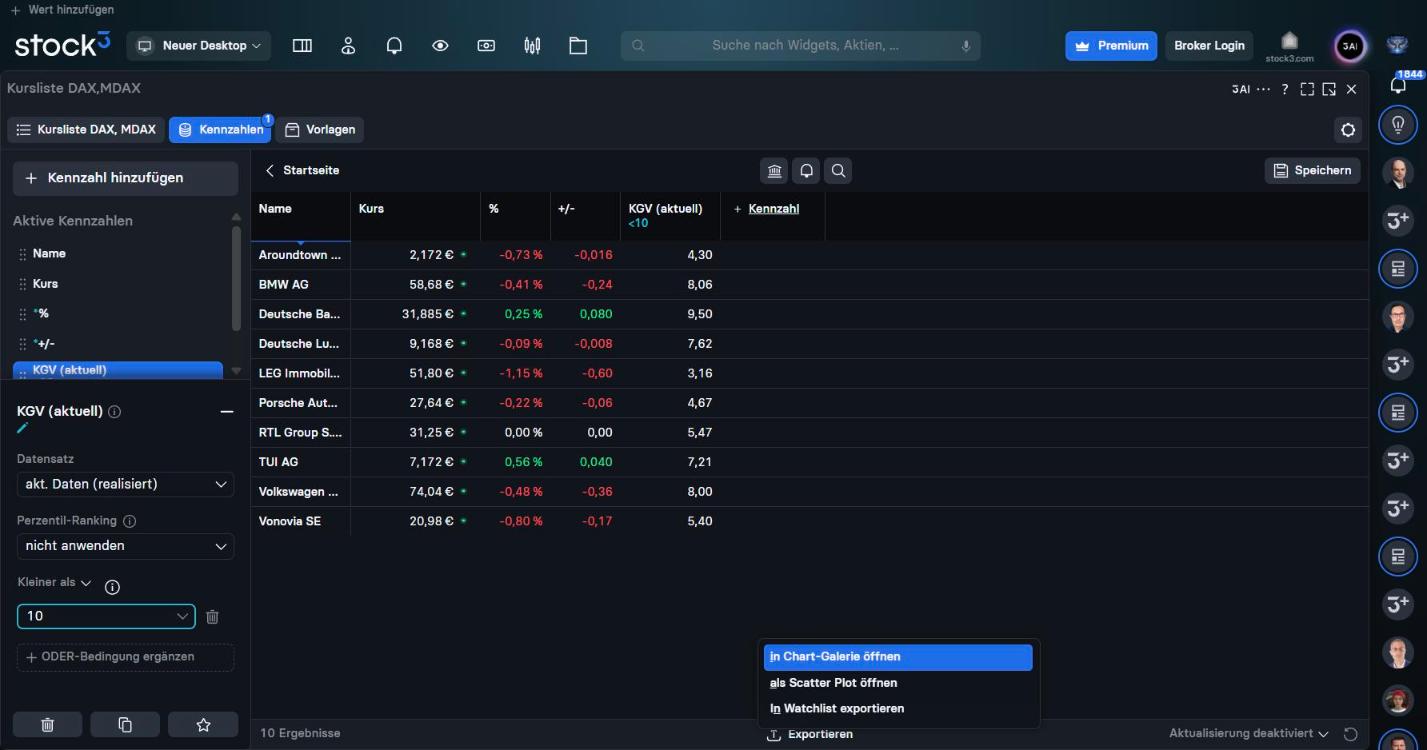Open the round SAI assistant avatar

[1350, 46]
